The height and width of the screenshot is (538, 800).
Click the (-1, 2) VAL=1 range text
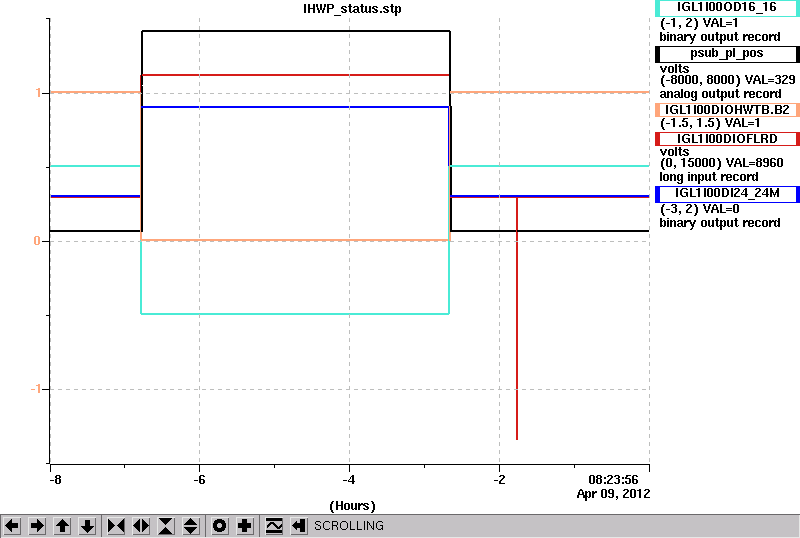tap(699, 23)
